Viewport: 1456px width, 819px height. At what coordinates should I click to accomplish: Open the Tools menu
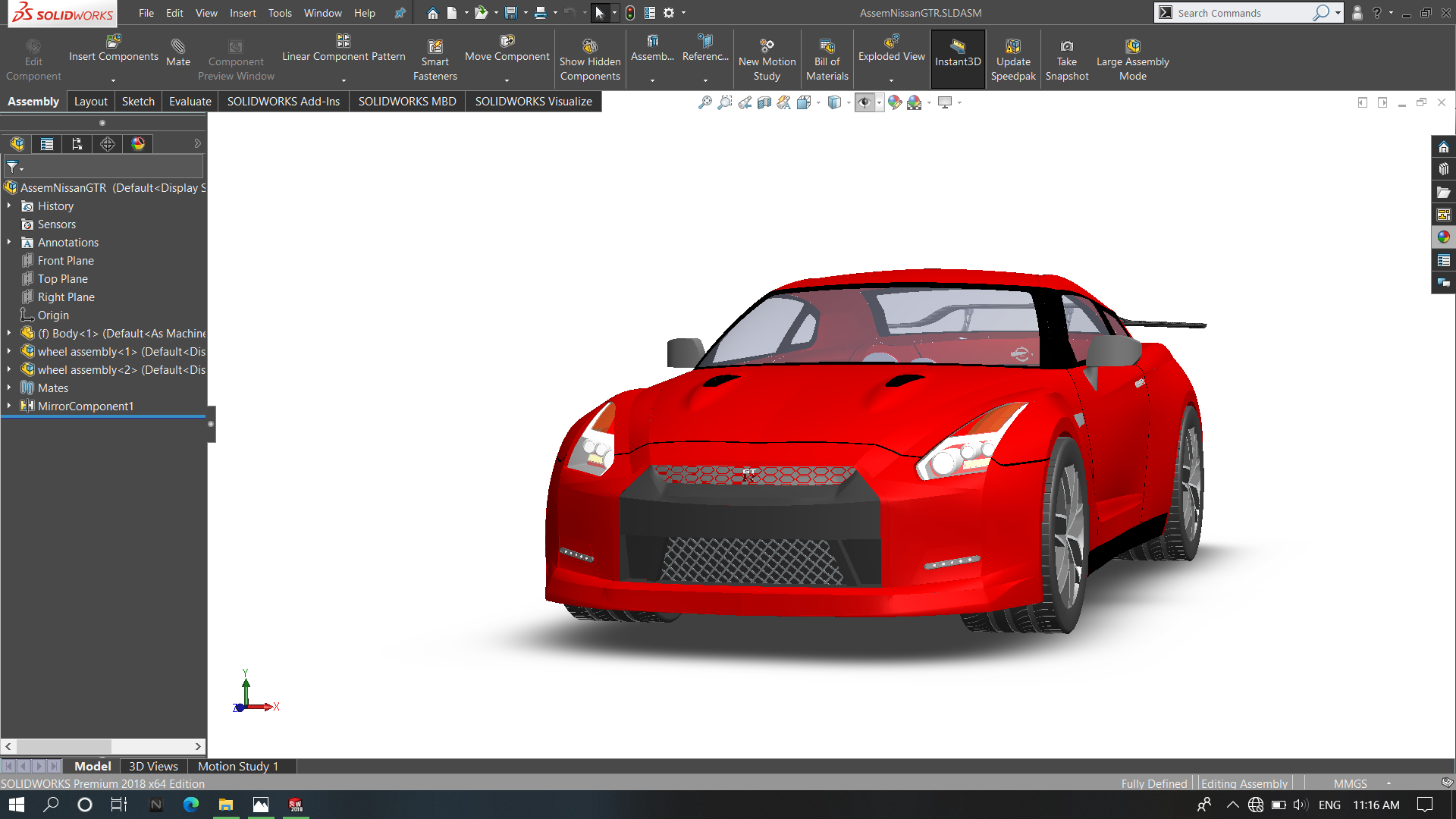[280, 13]
